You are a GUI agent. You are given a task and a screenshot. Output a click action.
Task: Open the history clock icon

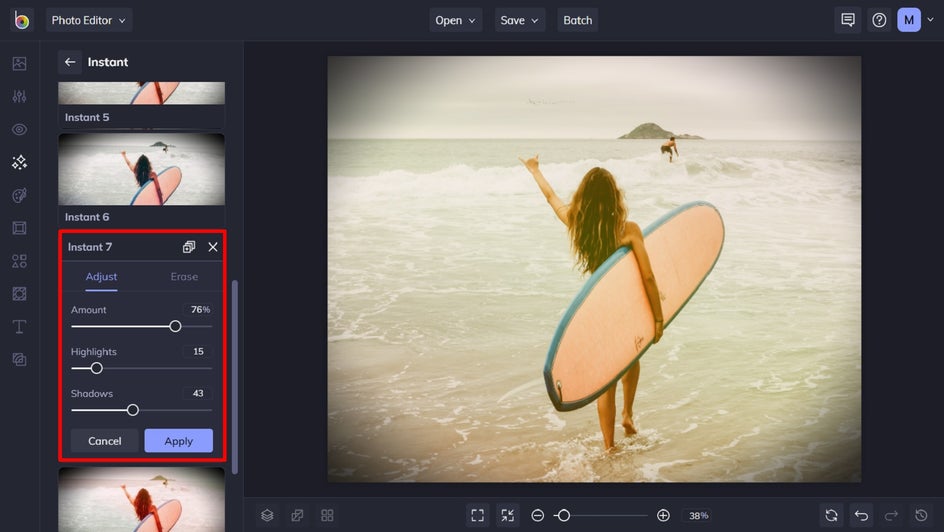921,515
